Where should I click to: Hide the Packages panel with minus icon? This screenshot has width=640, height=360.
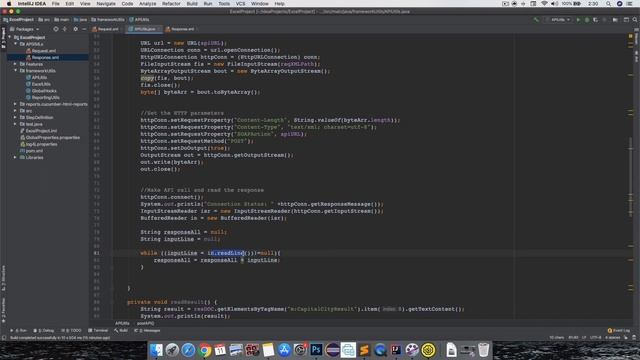coord(84,29)
